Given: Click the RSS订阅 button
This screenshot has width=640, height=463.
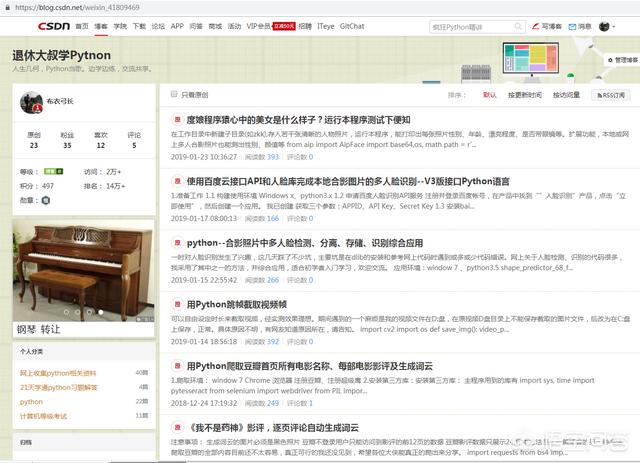Looking at the screenshot, I should 611,95.
